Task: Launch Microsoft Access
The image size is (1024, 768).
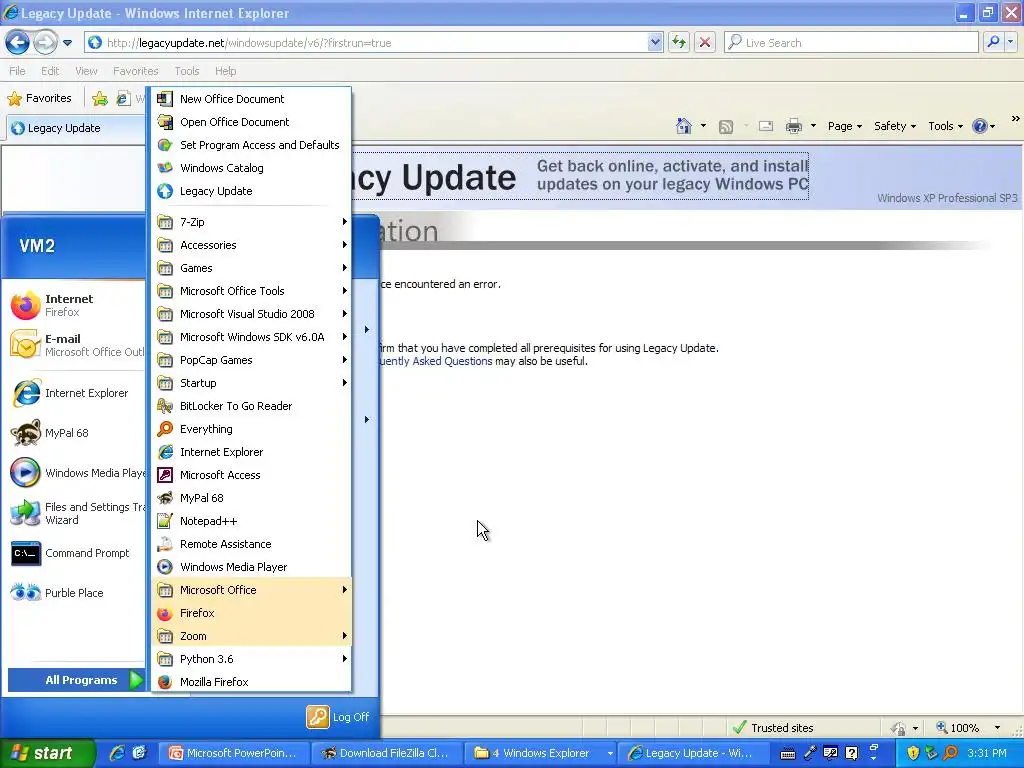Action: click(x=251, y=475)
